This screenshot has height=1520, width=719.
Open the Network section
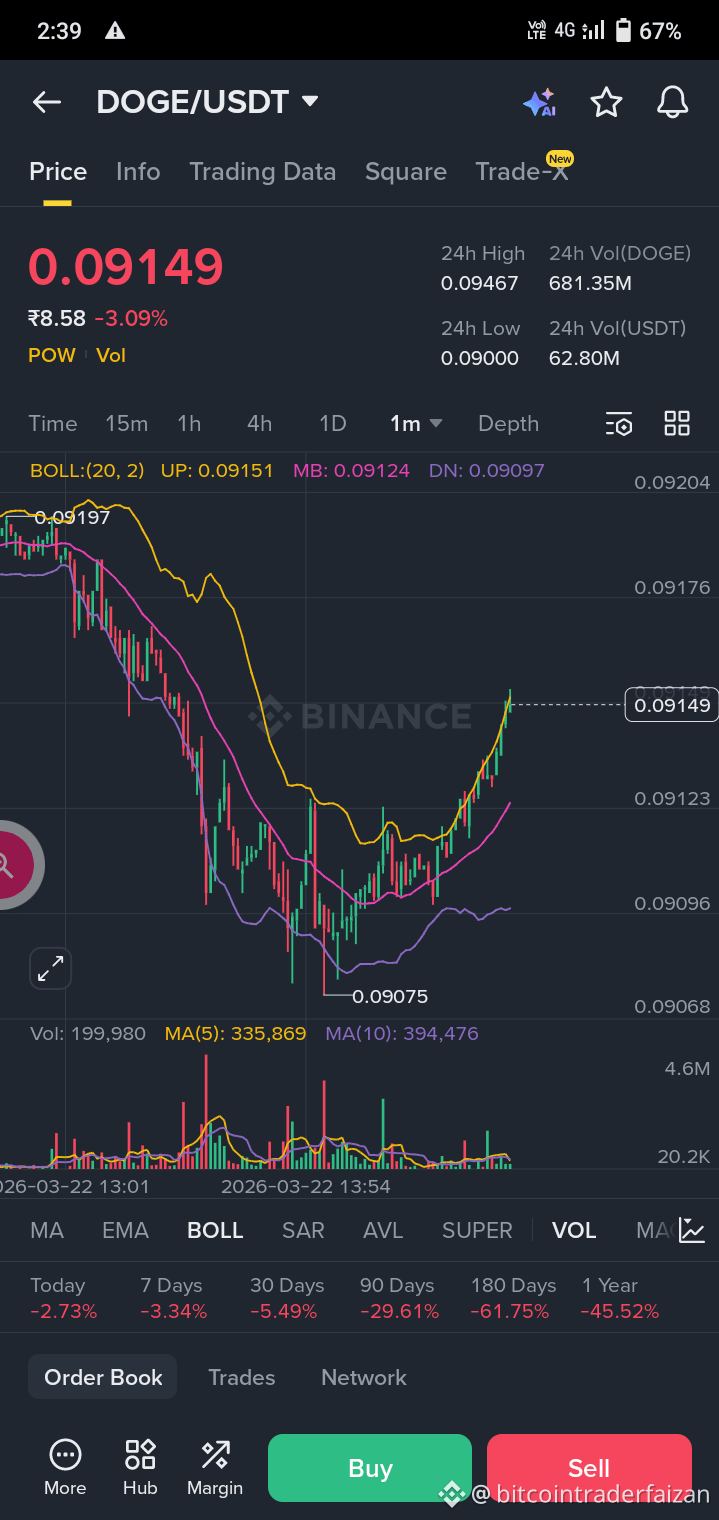[x=364, y=1377]
